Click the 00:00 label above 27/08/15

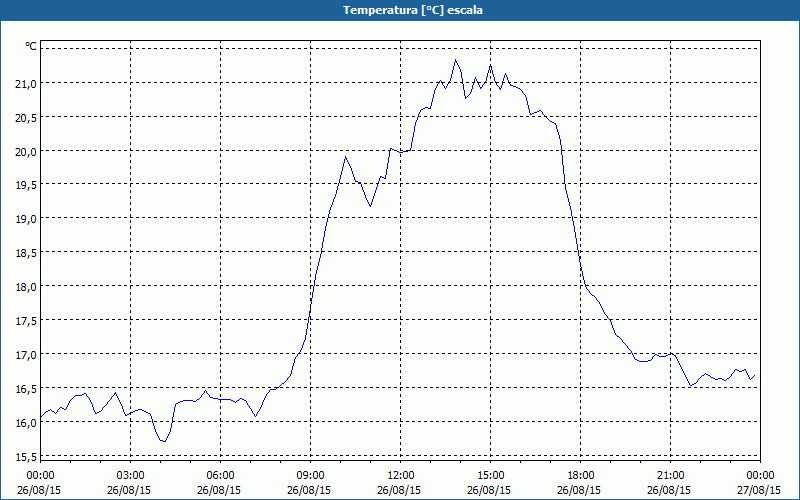tap(760, 476)
